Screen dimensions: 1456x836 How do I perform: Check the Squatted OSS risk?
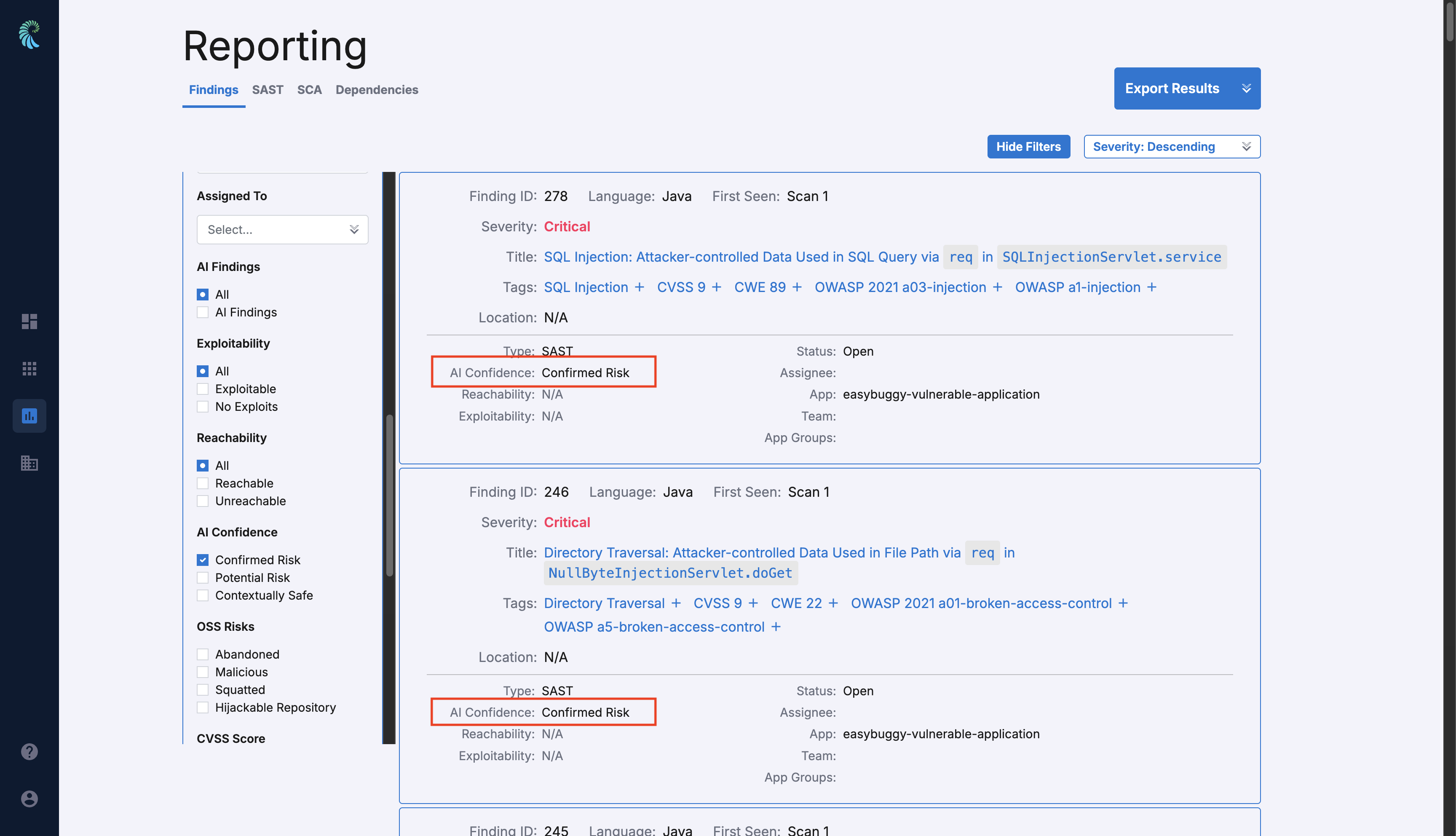[x=203, y=690]
